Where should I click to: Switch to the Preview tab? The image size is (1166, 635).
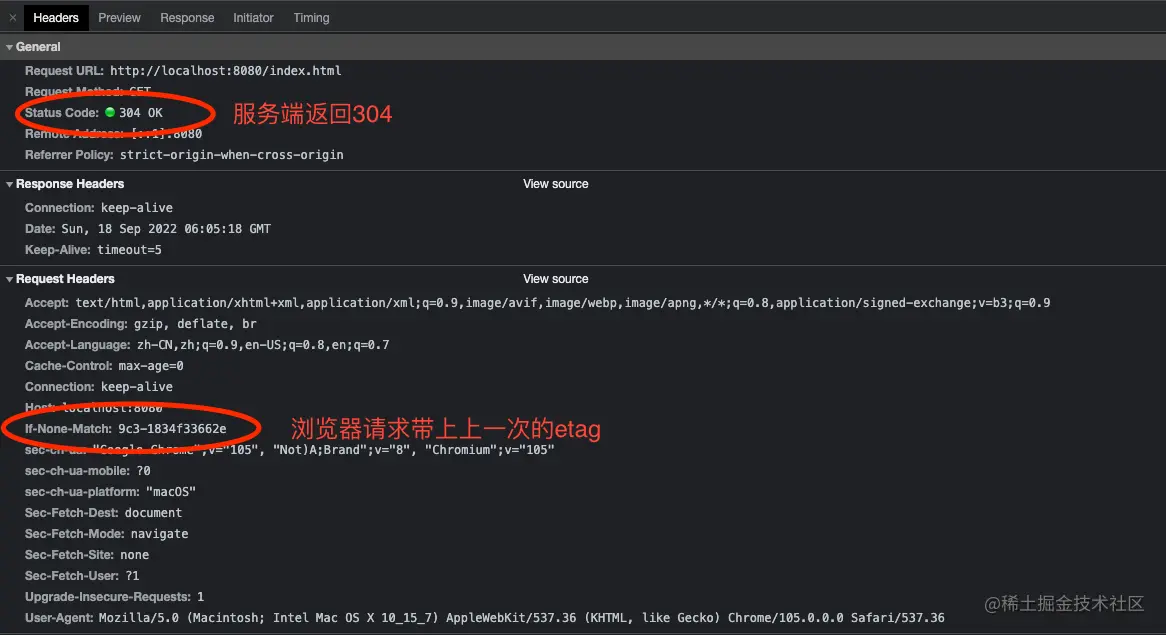(x=119, y=18)
